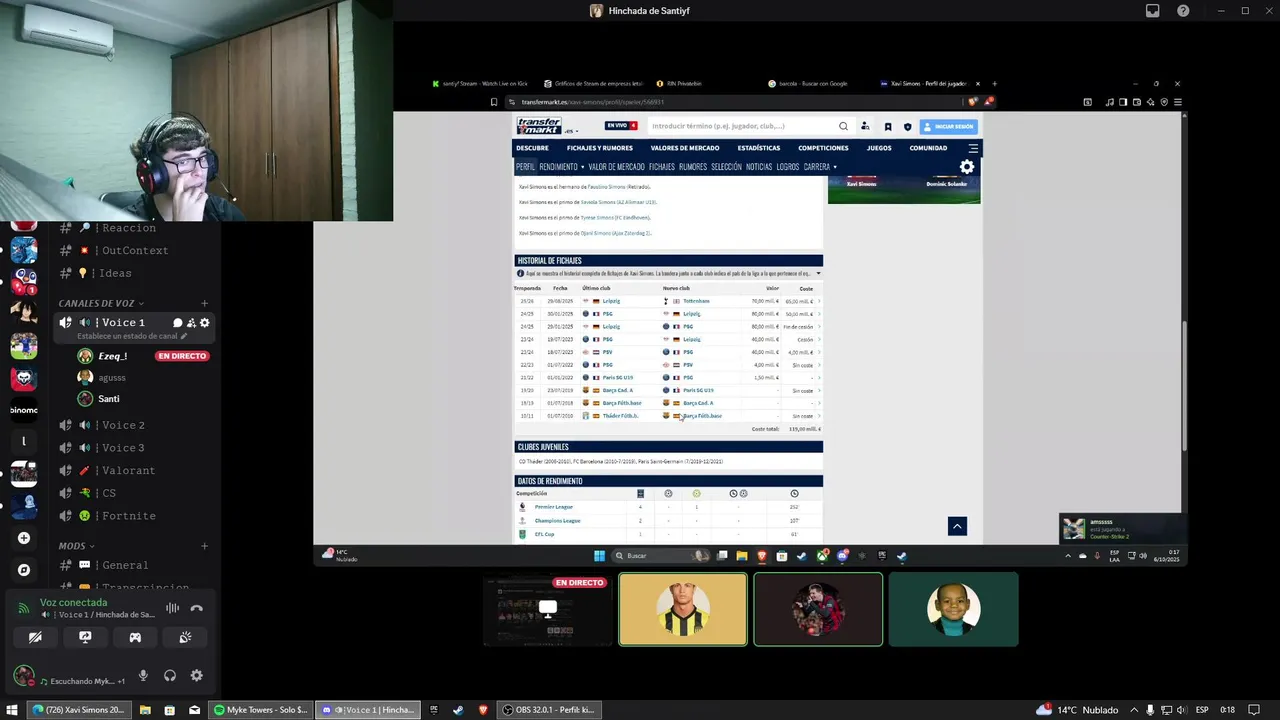The image size is (1280, 720).
Task: Open Discord inbox icon in title bar
Action: 1153,11
